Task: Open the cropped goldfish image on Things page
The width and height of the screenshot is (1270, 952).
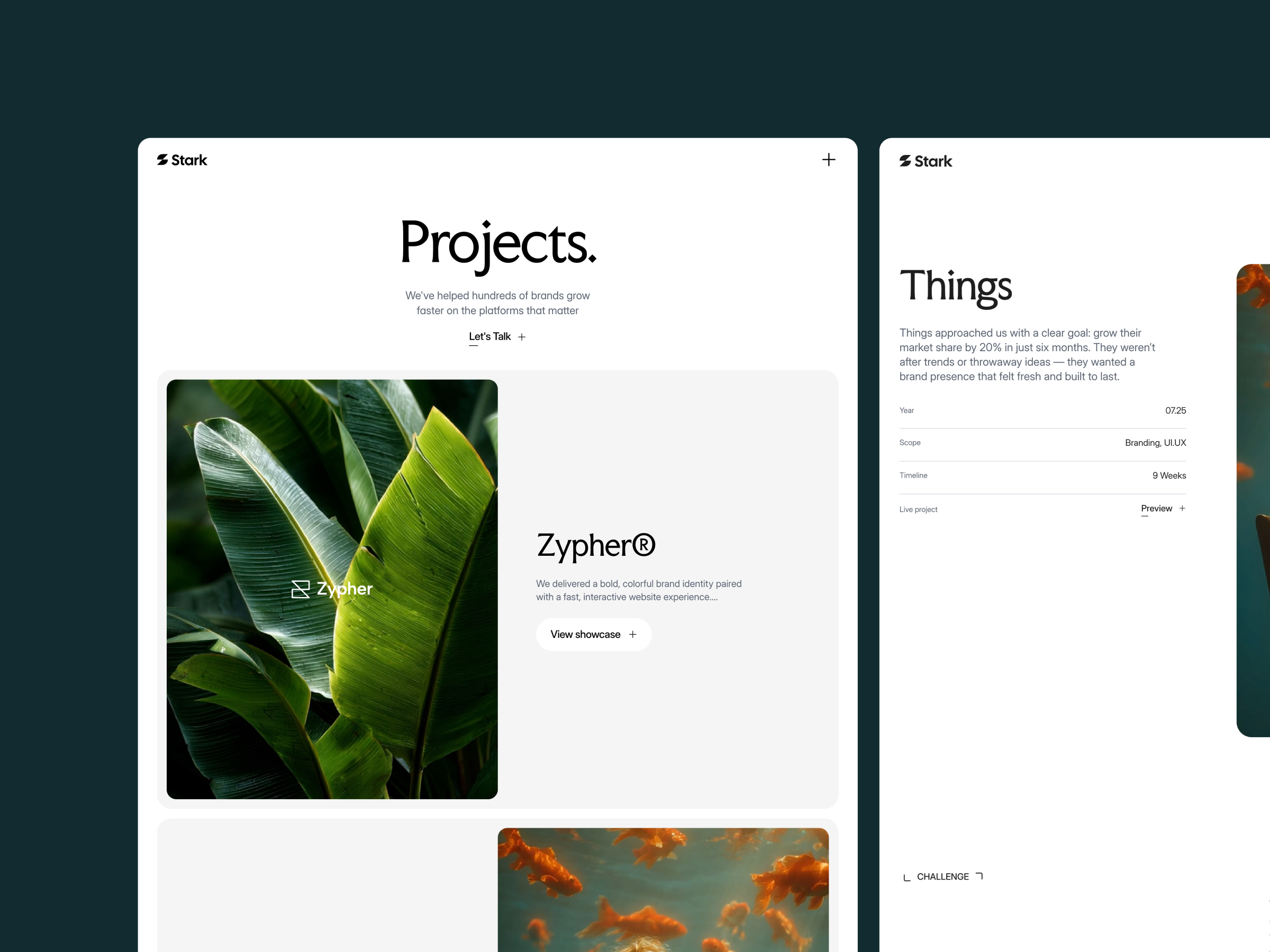Action: click(1254, 500)
